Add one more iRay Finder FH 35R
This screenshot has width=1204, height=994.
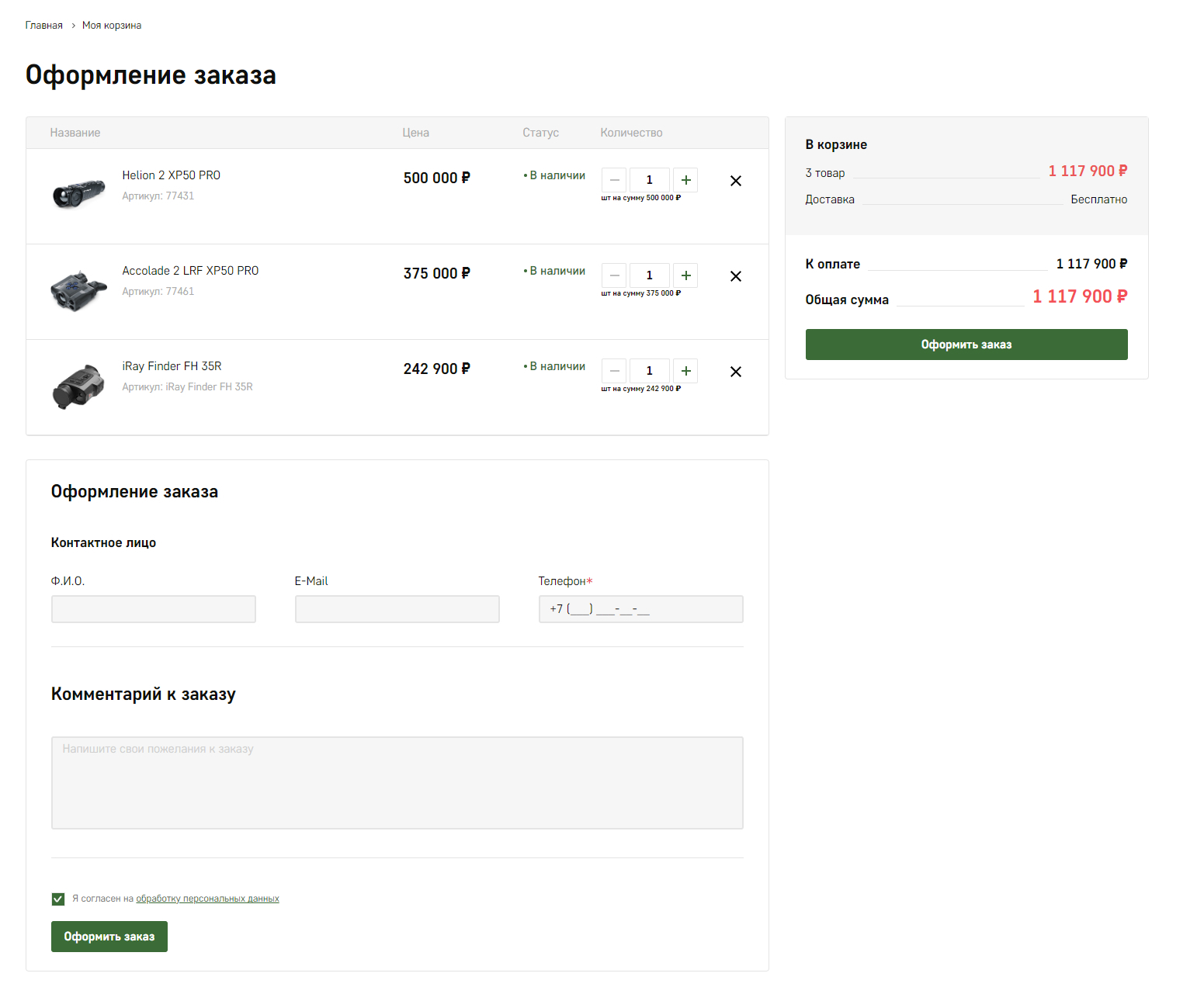click(685, 371)
